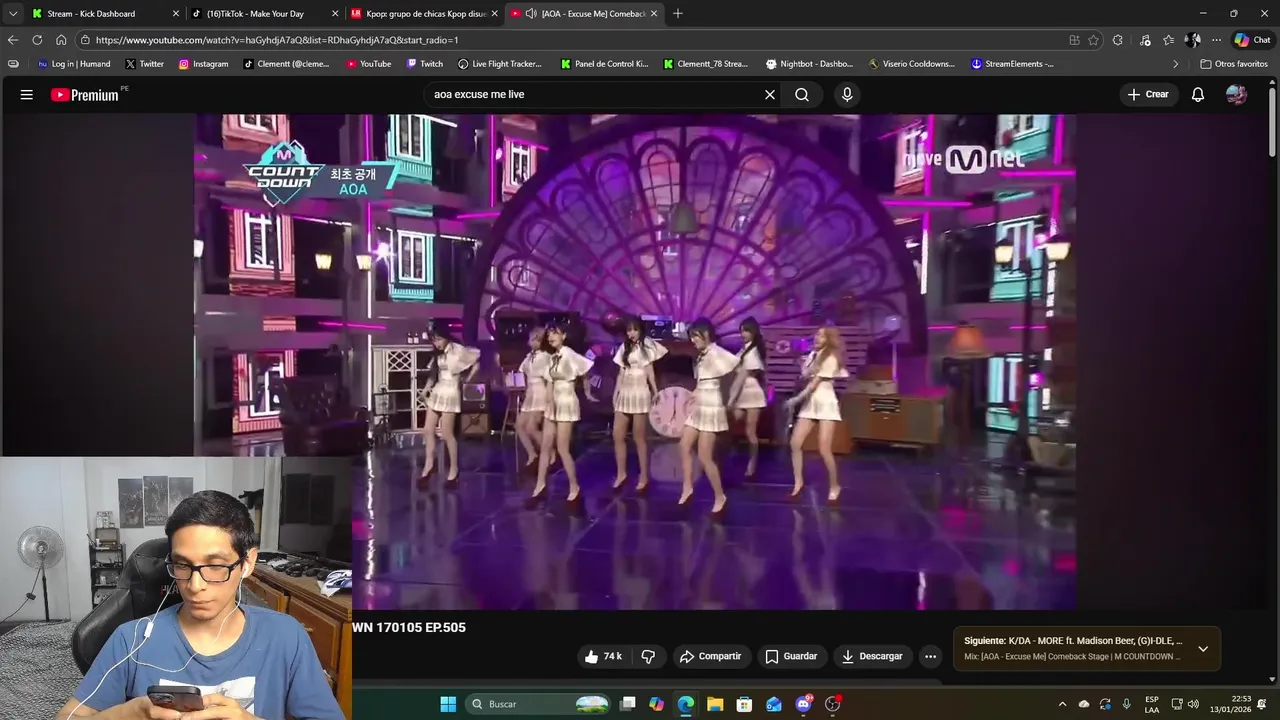Open the Otros favoritos folder
This screenshot has width=1280, height=720.
coord(1234,64)
